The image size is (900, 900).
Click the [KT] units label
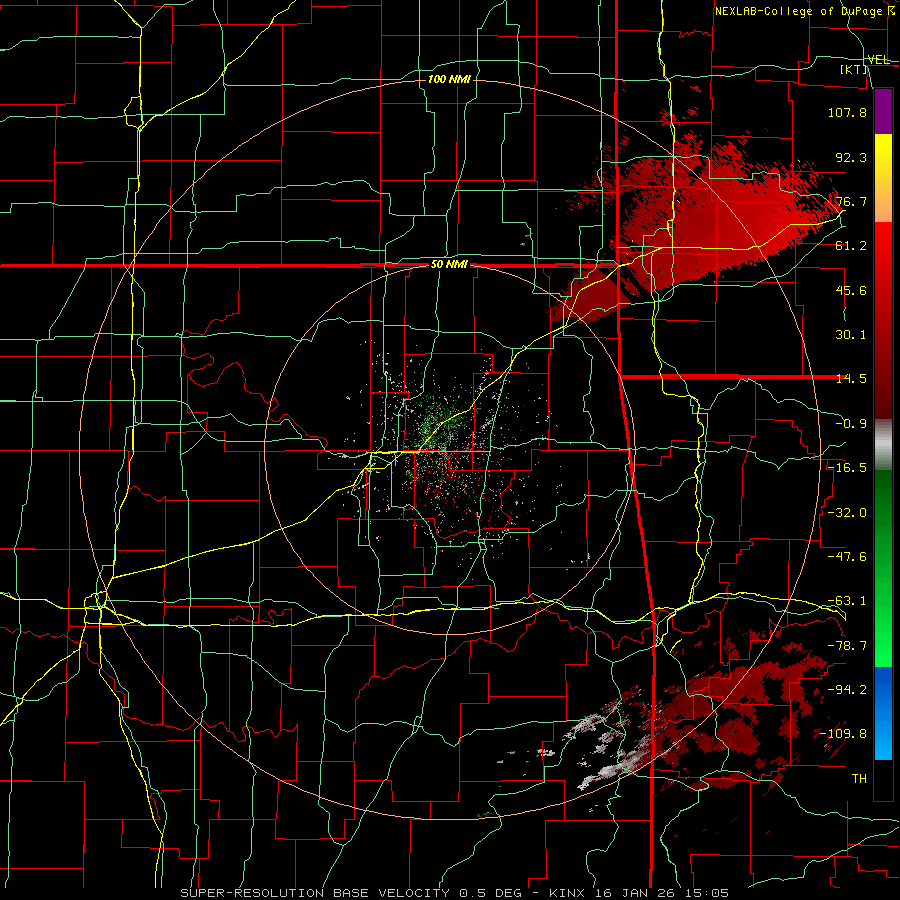pos(854,70)
